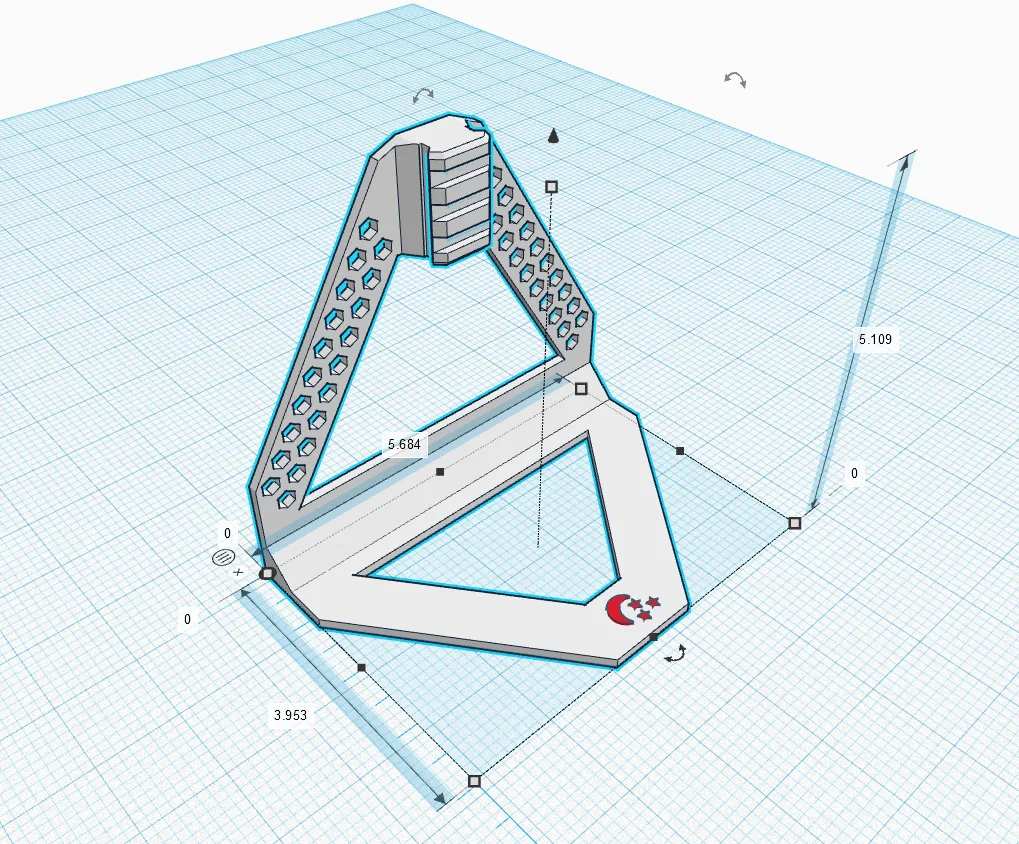Click the black midpoint handle on right dashed edge

point(680,450)
